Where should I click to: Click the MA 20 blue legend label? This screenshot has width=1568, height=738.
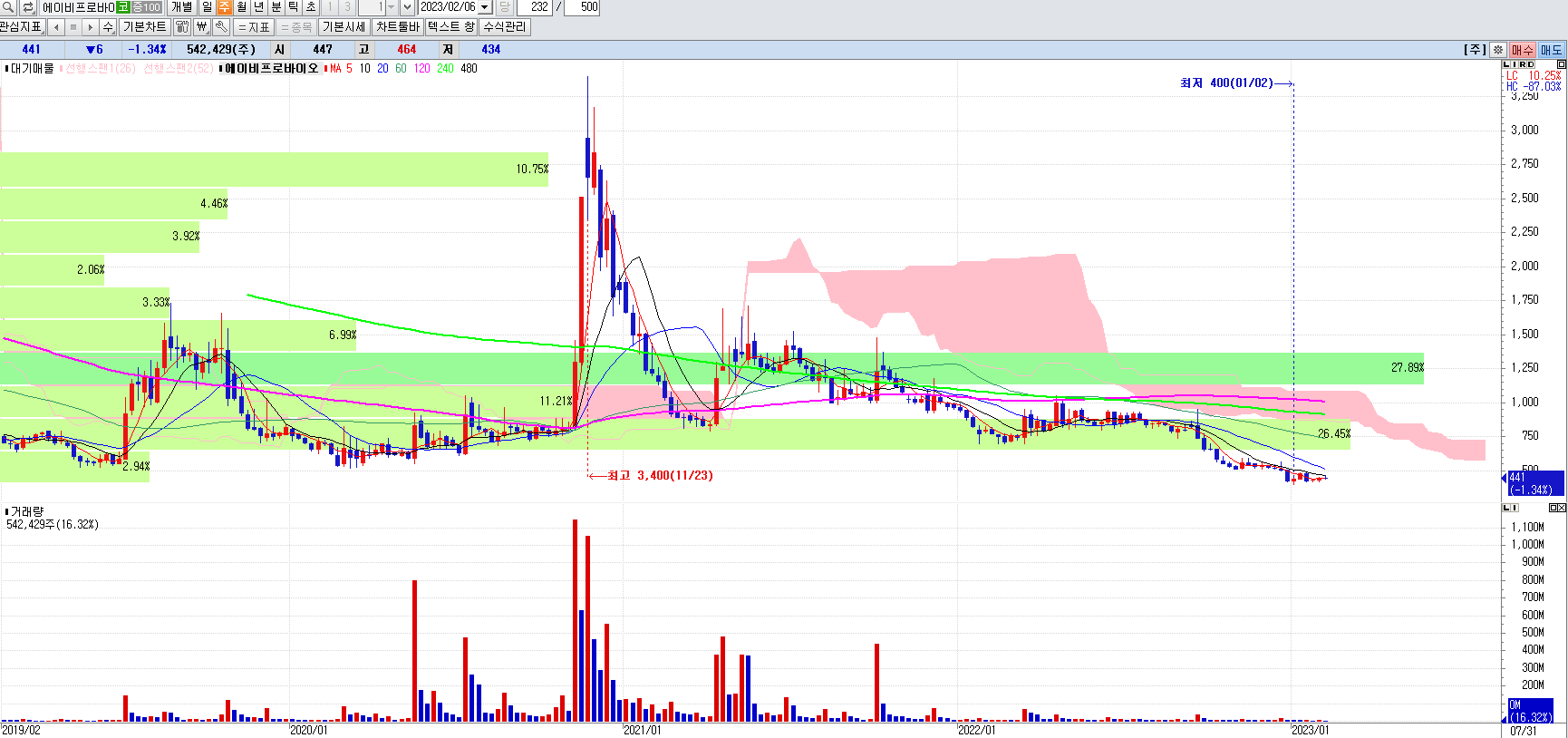[x=382, y=68]
